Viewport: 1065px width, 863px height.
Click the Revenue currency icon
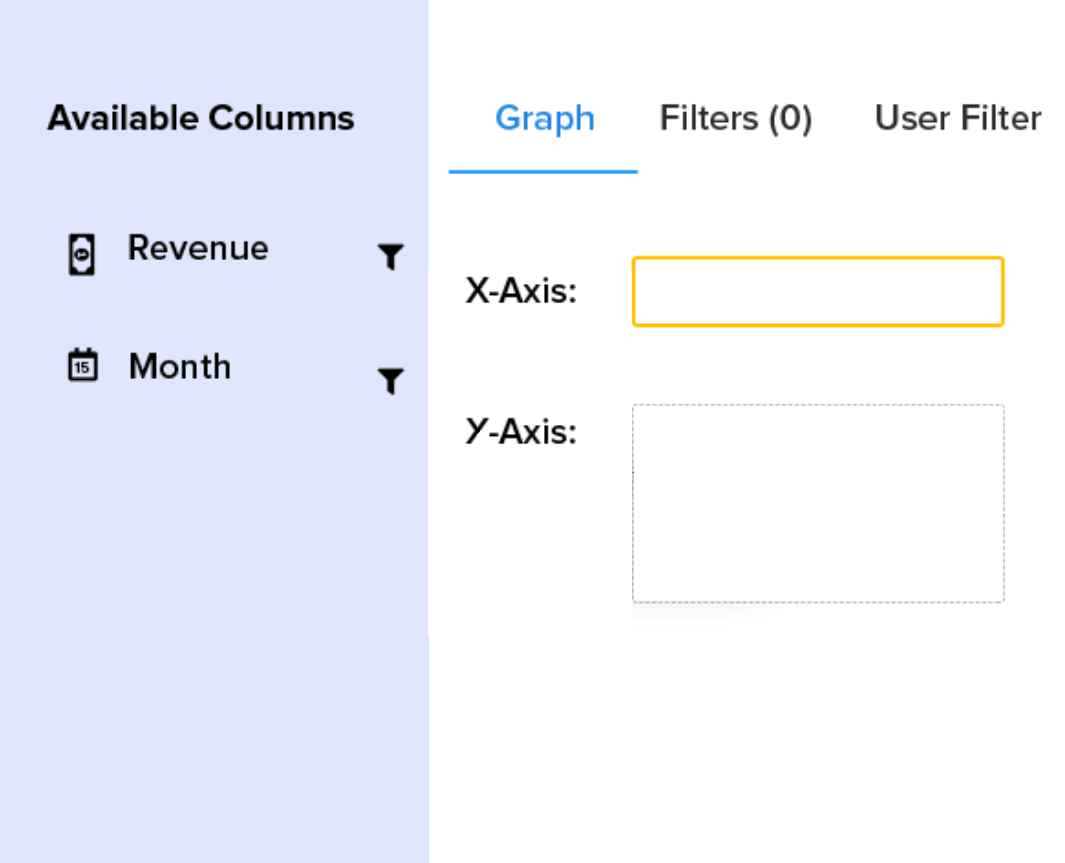tap(82, 254)
